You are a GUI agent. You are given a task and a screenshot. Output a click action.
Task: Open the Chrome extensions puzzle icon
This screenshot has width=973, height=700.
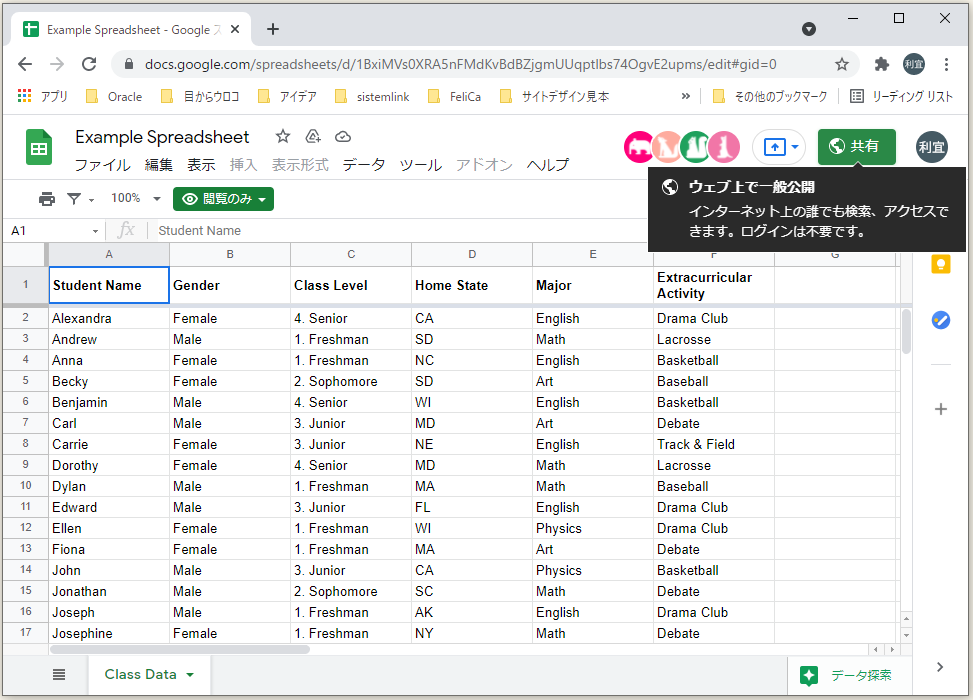click(x=879, y=62)
